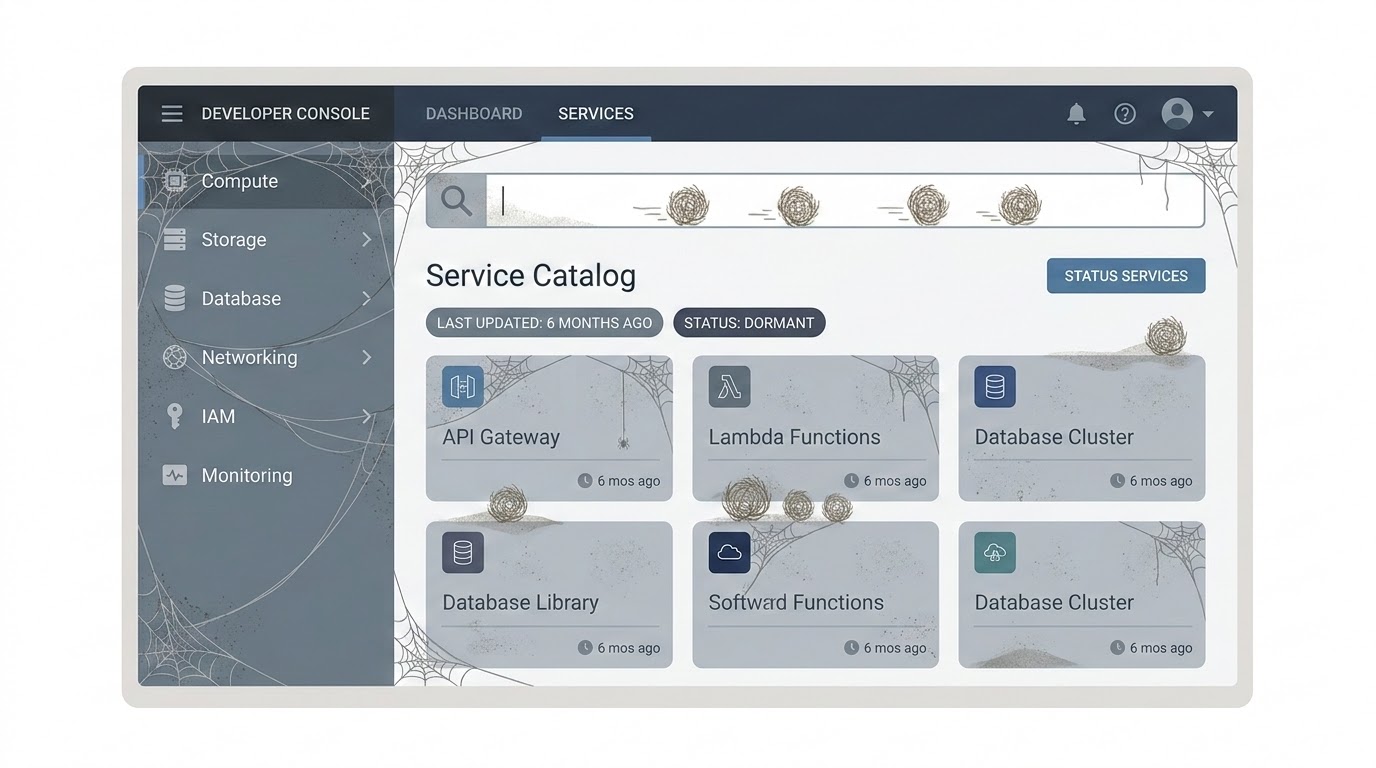The height and width of the screenshot is (768, 1376).
Task: Select the Lambda Functions icon
Action: coord(728,387)
